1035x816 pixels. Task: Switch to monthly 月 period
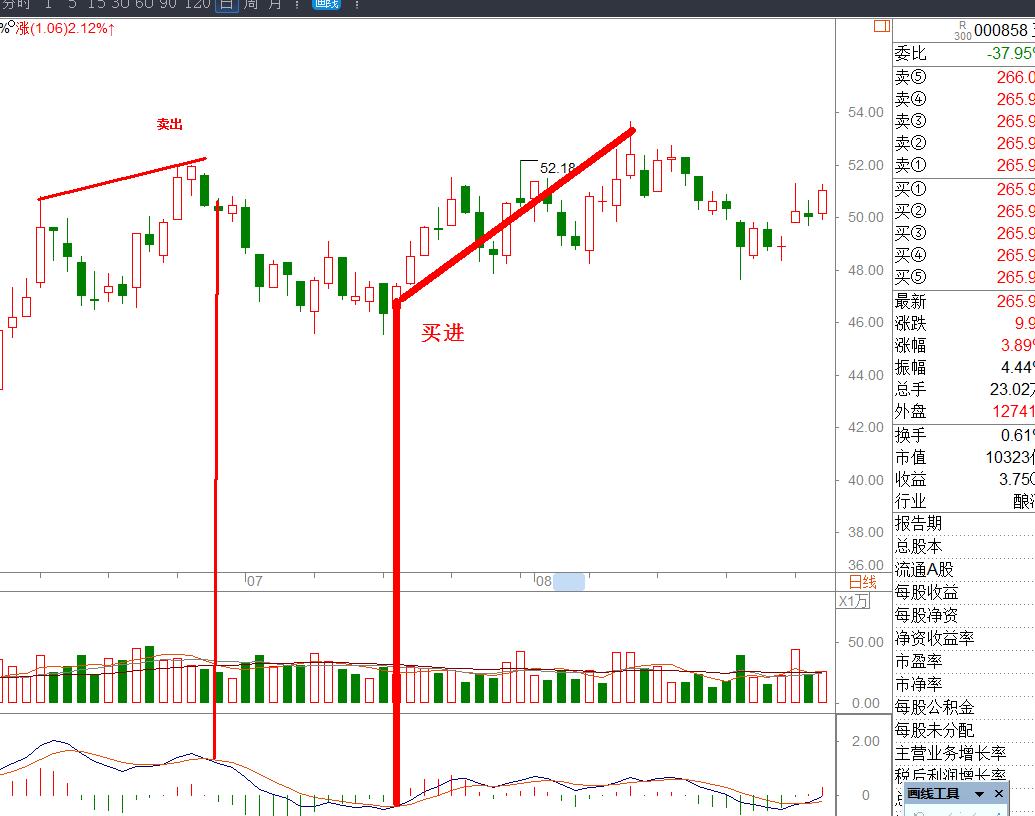[x=275, y=4]
